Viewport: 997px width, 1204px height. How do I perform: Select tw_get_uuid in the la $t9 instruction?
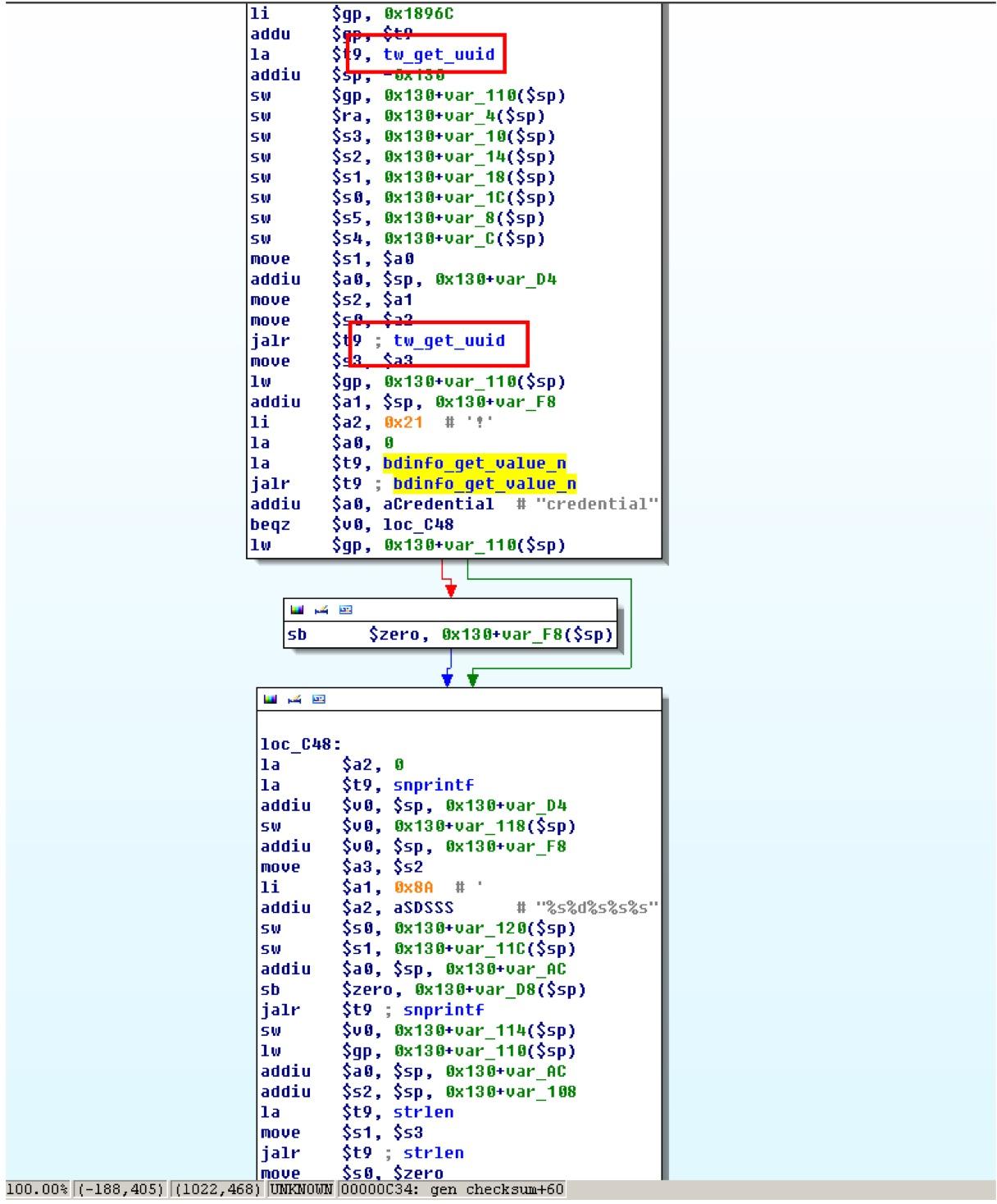439,55
